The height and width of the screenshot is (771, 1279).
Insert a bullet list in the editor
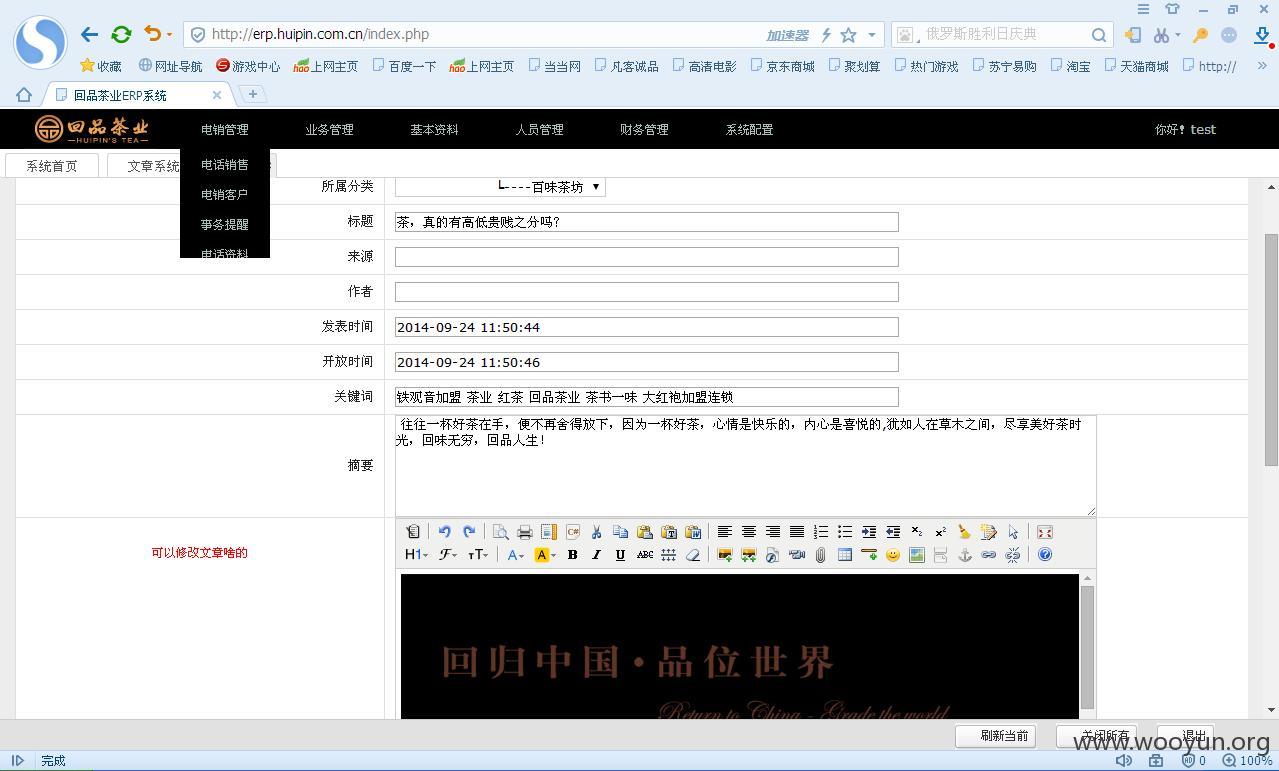844,532
